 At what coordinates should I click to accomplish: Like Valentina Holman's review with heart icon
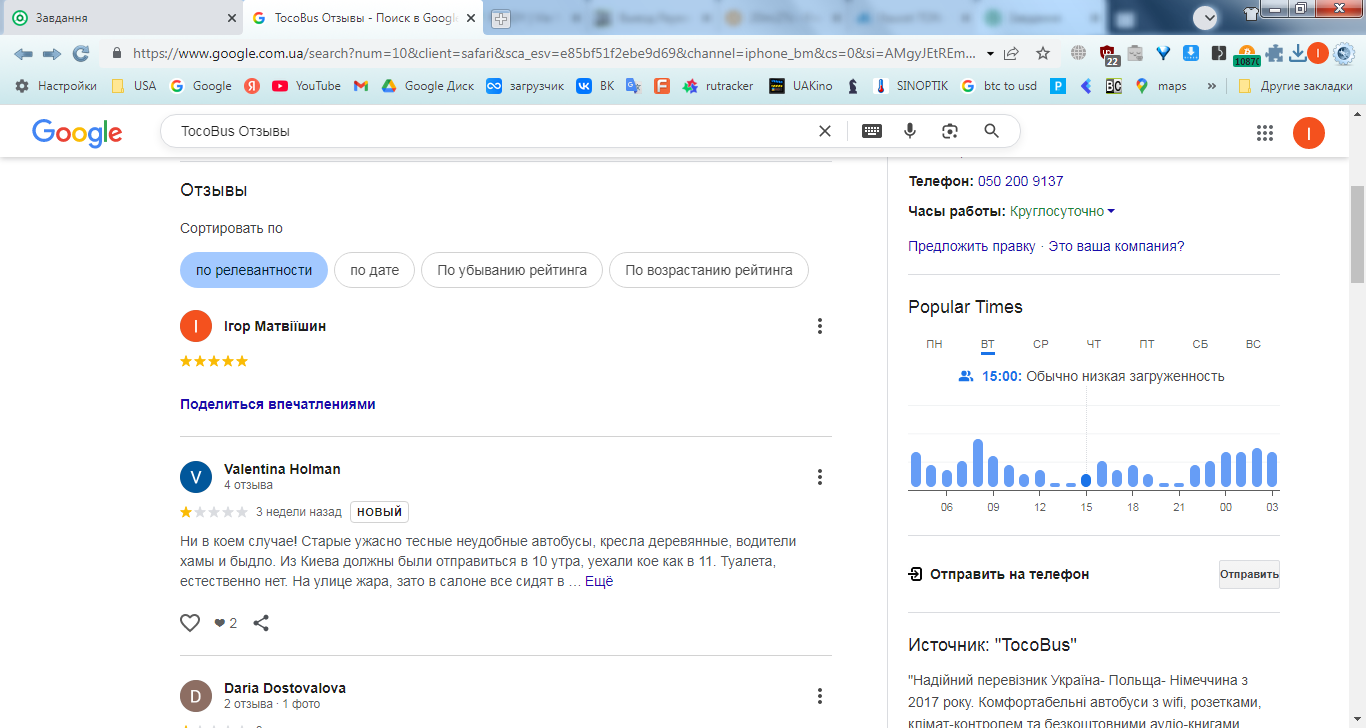(x=190, y=623)
